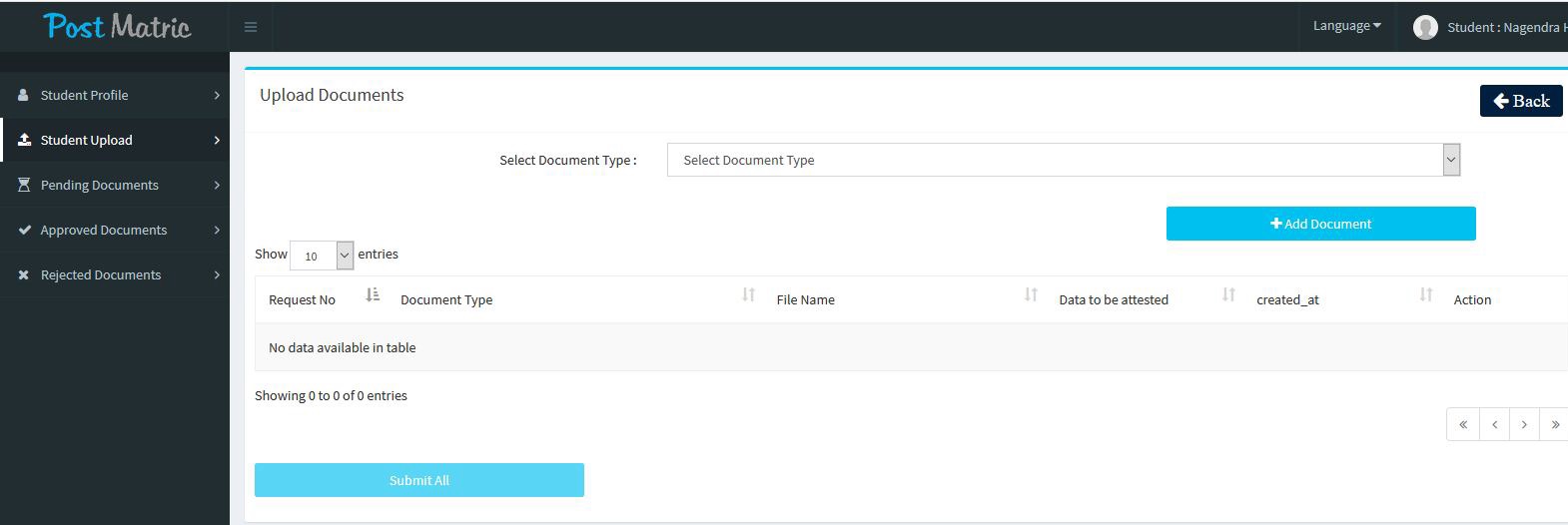Image resolution: width=1568 pixels, height=525 pixels.
Task: Click the user avatar icon
Action: 1425,27
